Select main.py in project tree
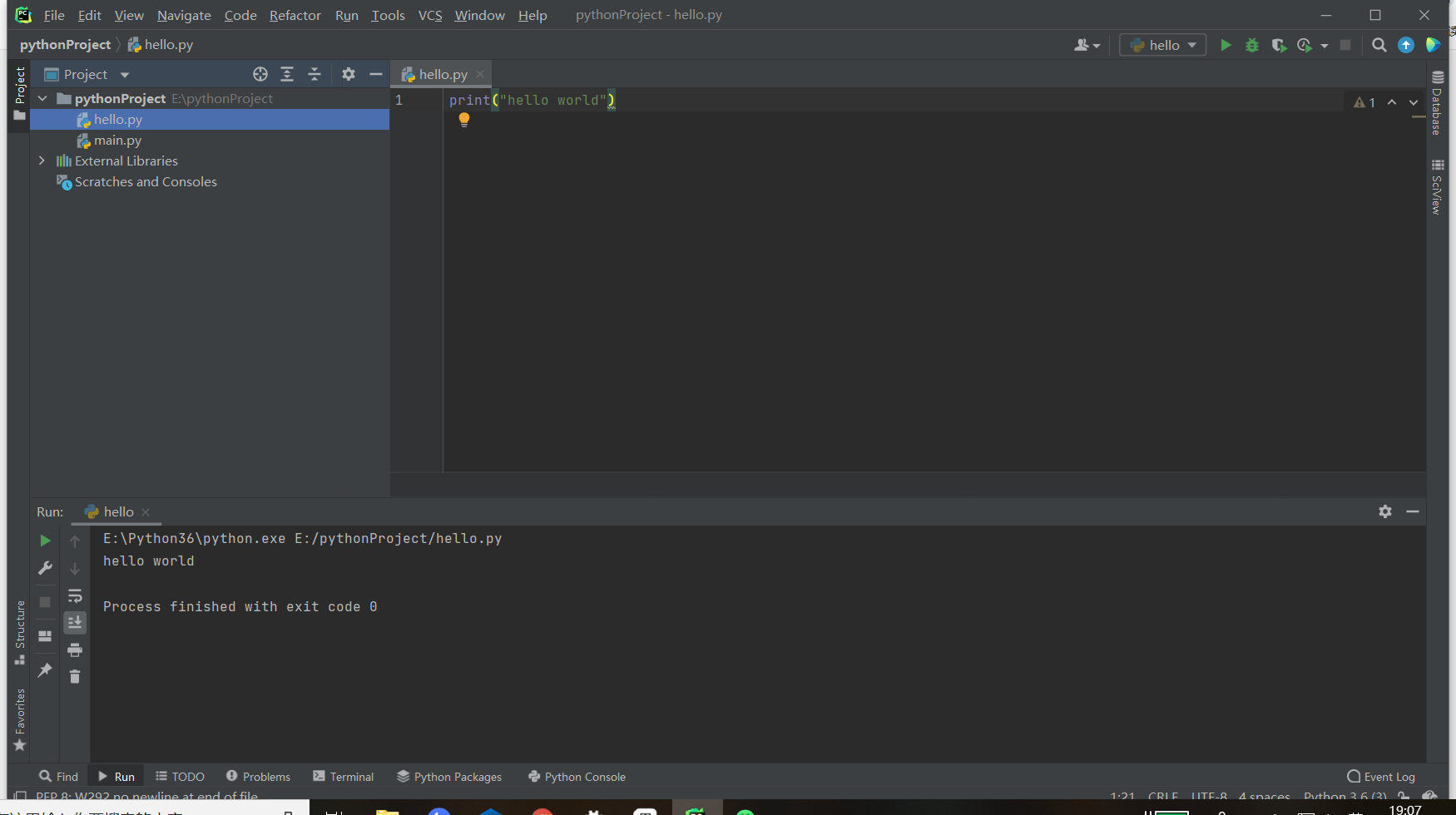This screenshot has height=815, width=1456. click(x=117, y=140)
